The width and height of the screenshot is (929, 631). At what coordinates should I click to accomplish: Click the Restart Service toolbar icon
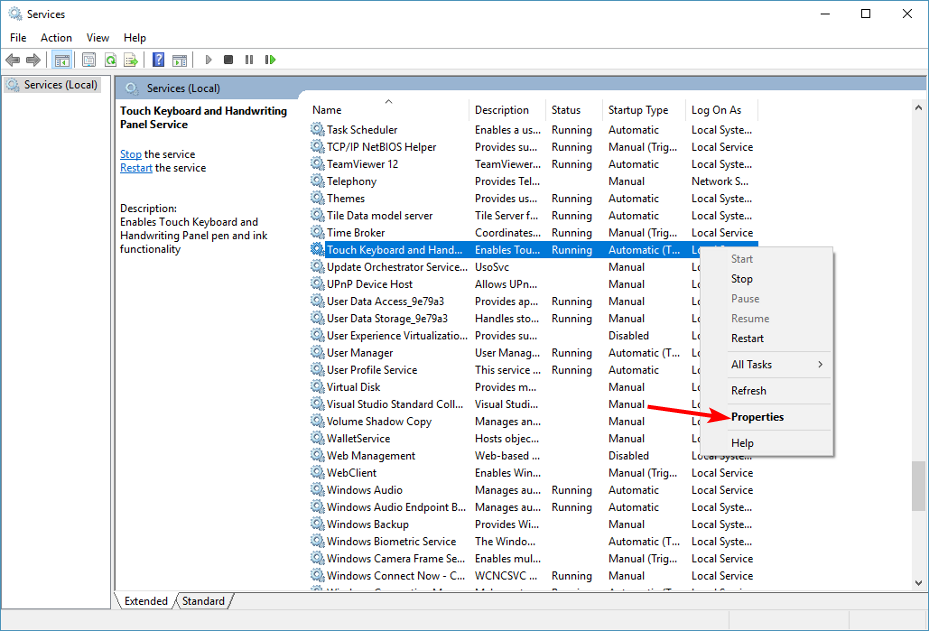(x=270, y=60)
